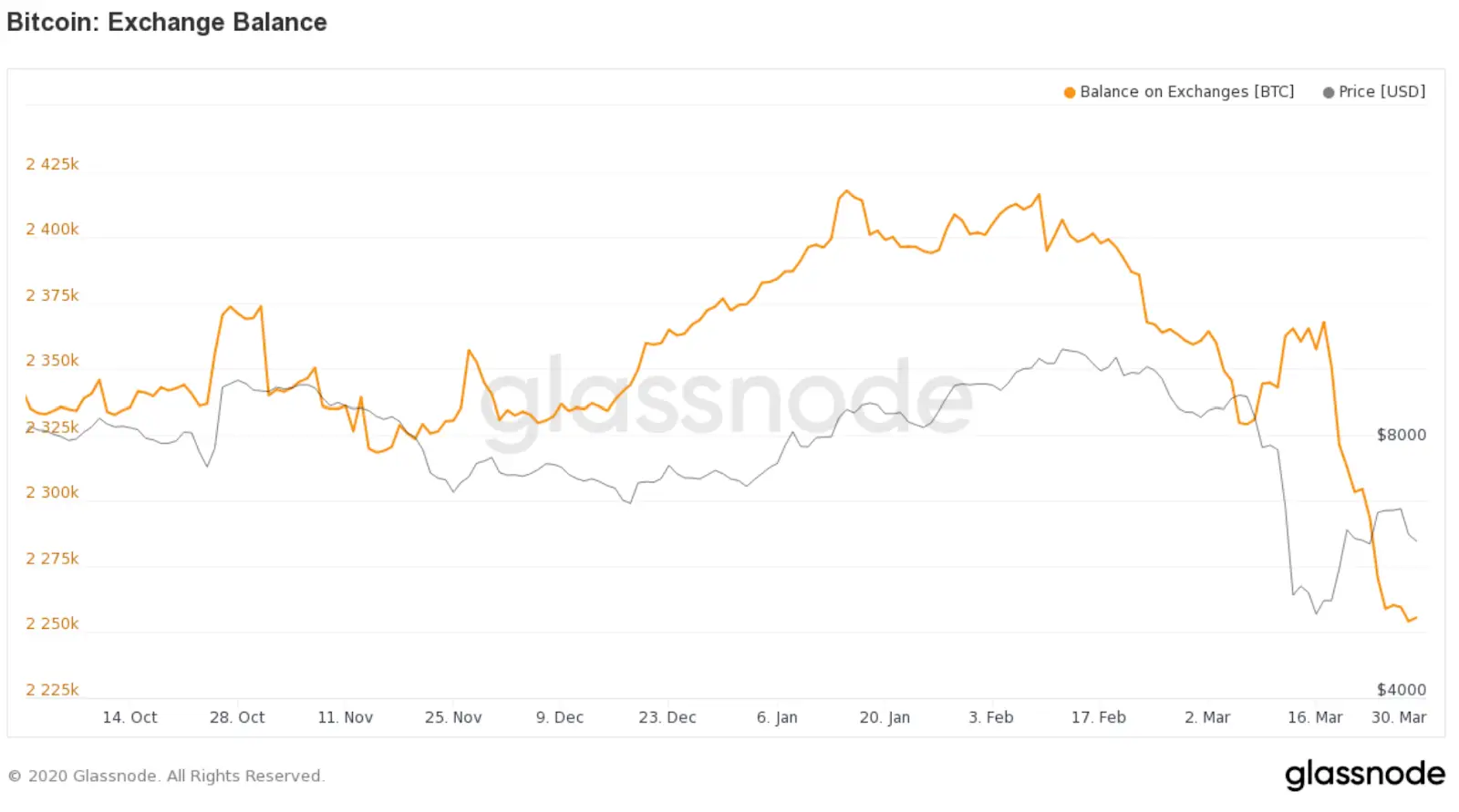
Task: Select the 3. Feb date label
Action: point(991,717)
